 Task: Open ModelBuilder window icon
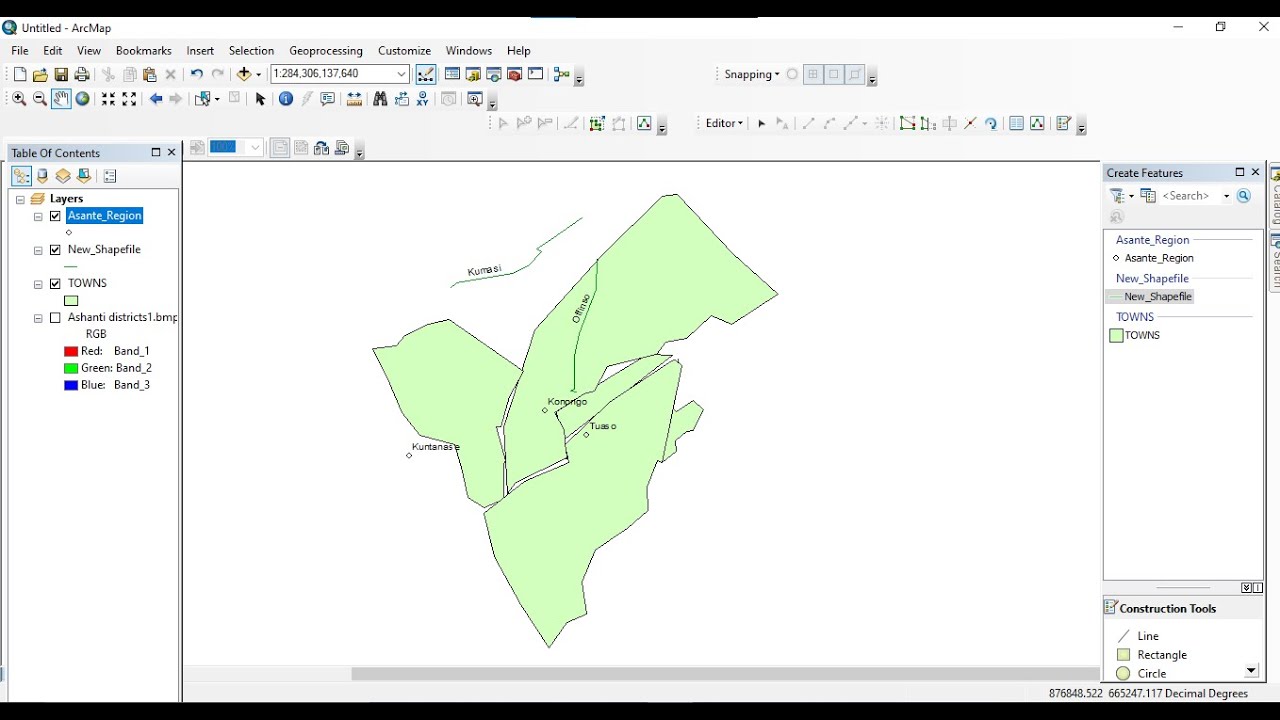562,74
